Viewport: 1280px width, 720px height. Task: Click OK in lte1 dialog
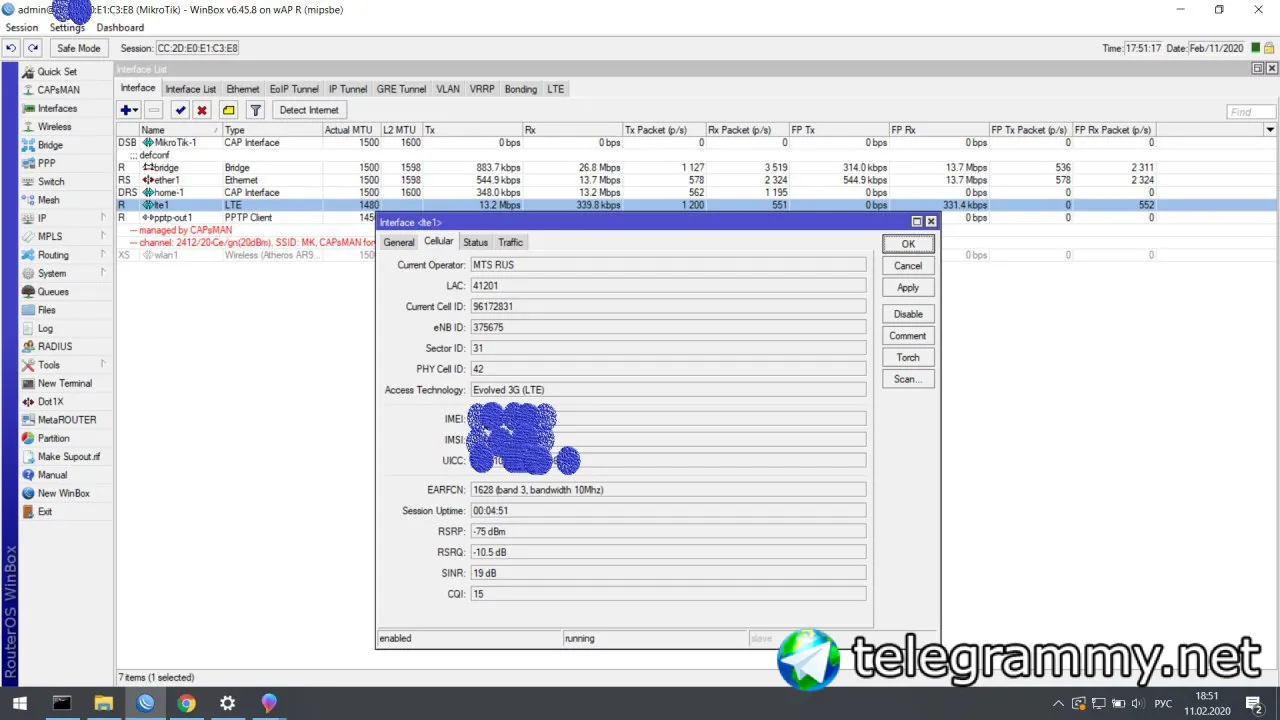[x=908, y=244]
